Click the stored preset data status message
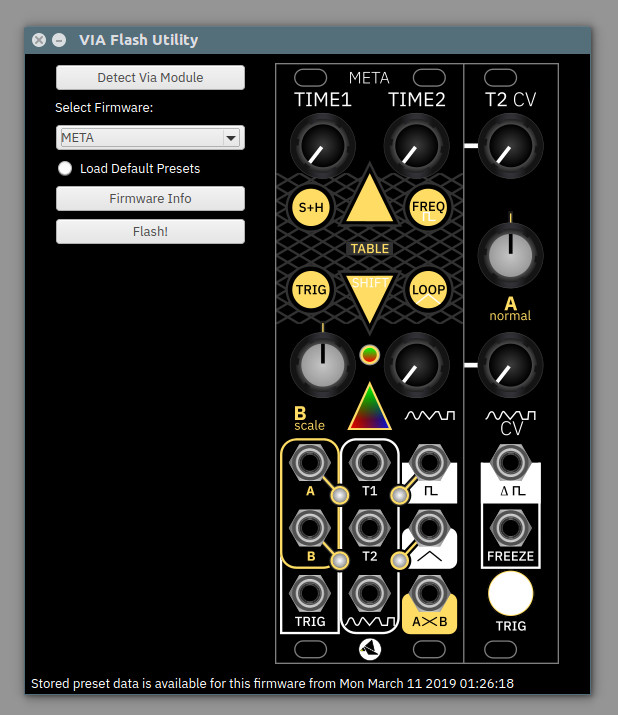The image size is (618, 715). [272, 684]
